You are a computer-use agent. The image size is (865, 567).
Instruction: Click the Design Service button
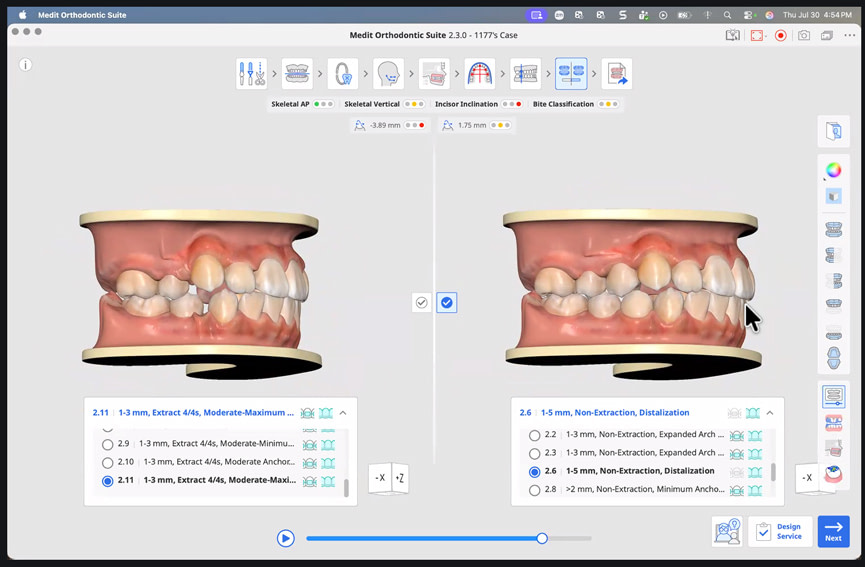coord(780,532)
